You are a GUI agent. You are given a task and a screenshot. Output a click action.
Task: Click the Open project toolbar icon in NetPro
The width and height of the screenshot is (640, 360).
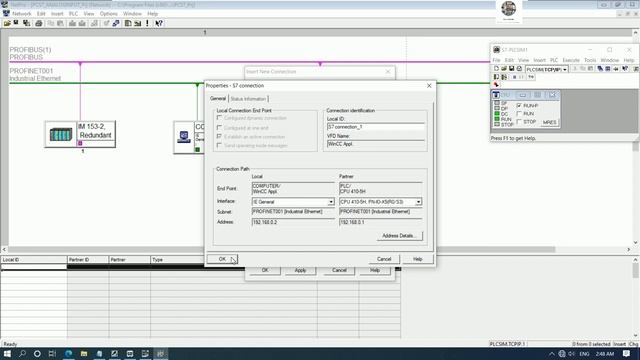[7, 23]
